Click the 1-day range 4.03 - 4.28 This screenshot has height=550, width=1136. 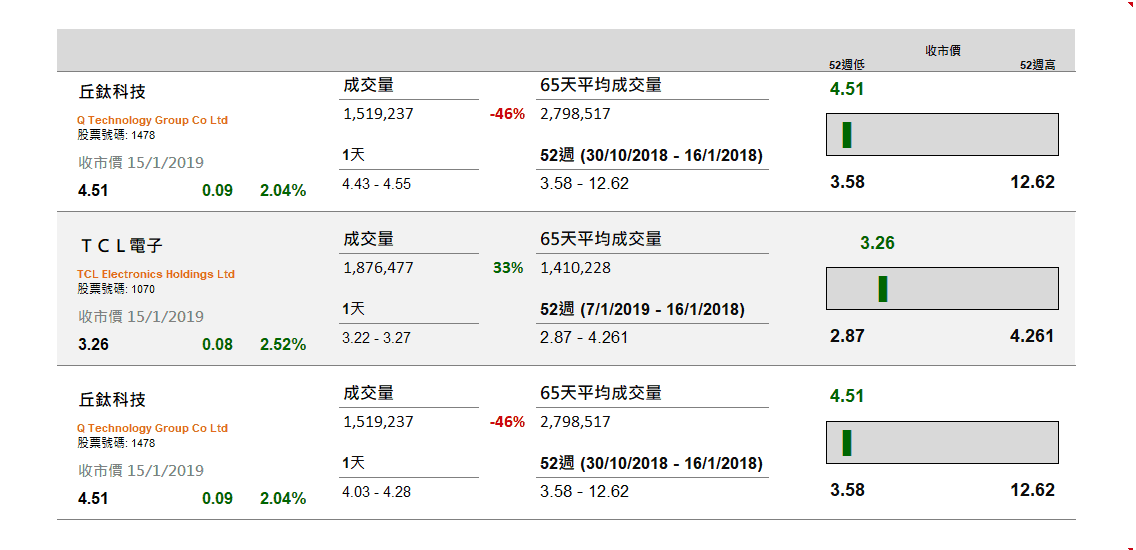[x=376, y=492]
